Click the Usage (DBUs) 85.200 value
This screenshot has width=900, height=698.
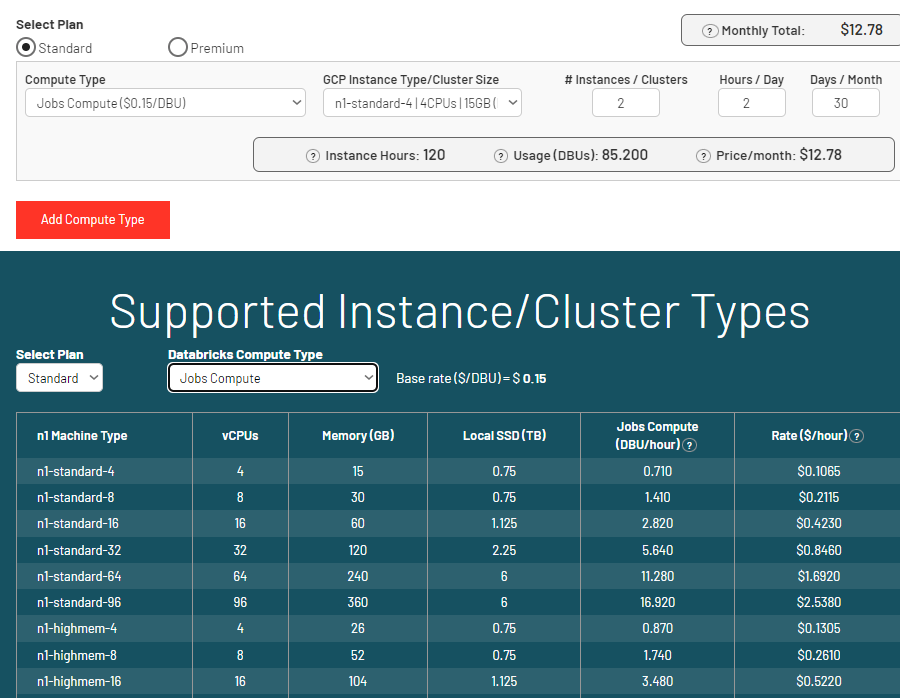point(624,155)
